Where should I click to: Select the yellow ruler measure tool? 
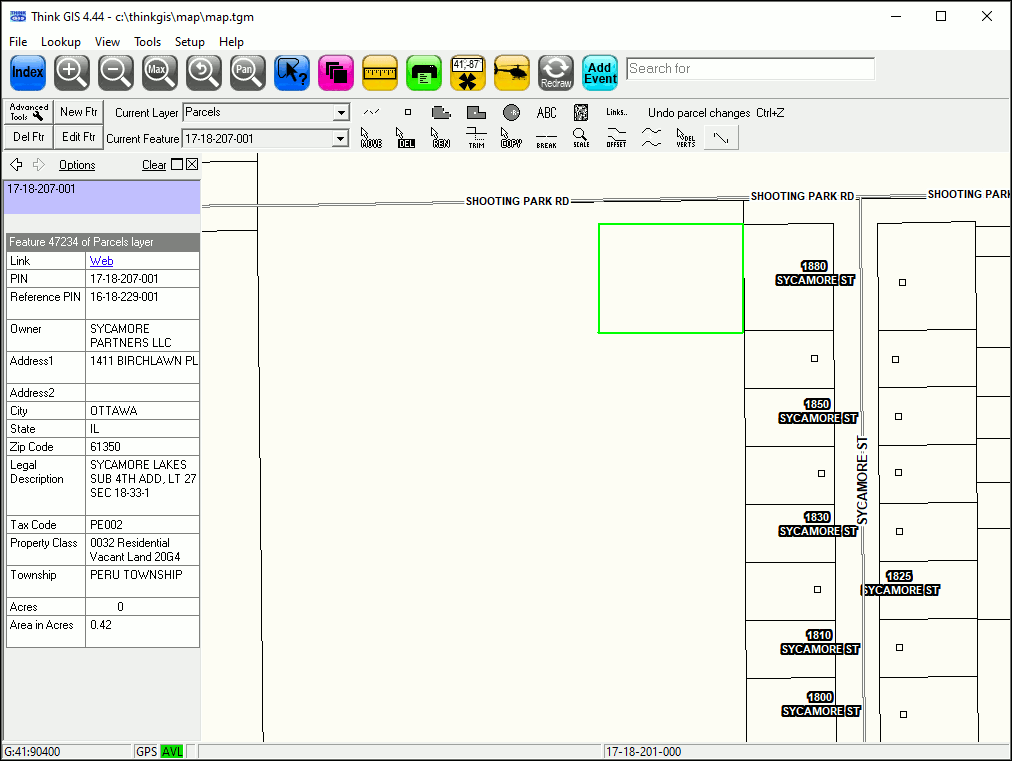click(x=380, y=72)
